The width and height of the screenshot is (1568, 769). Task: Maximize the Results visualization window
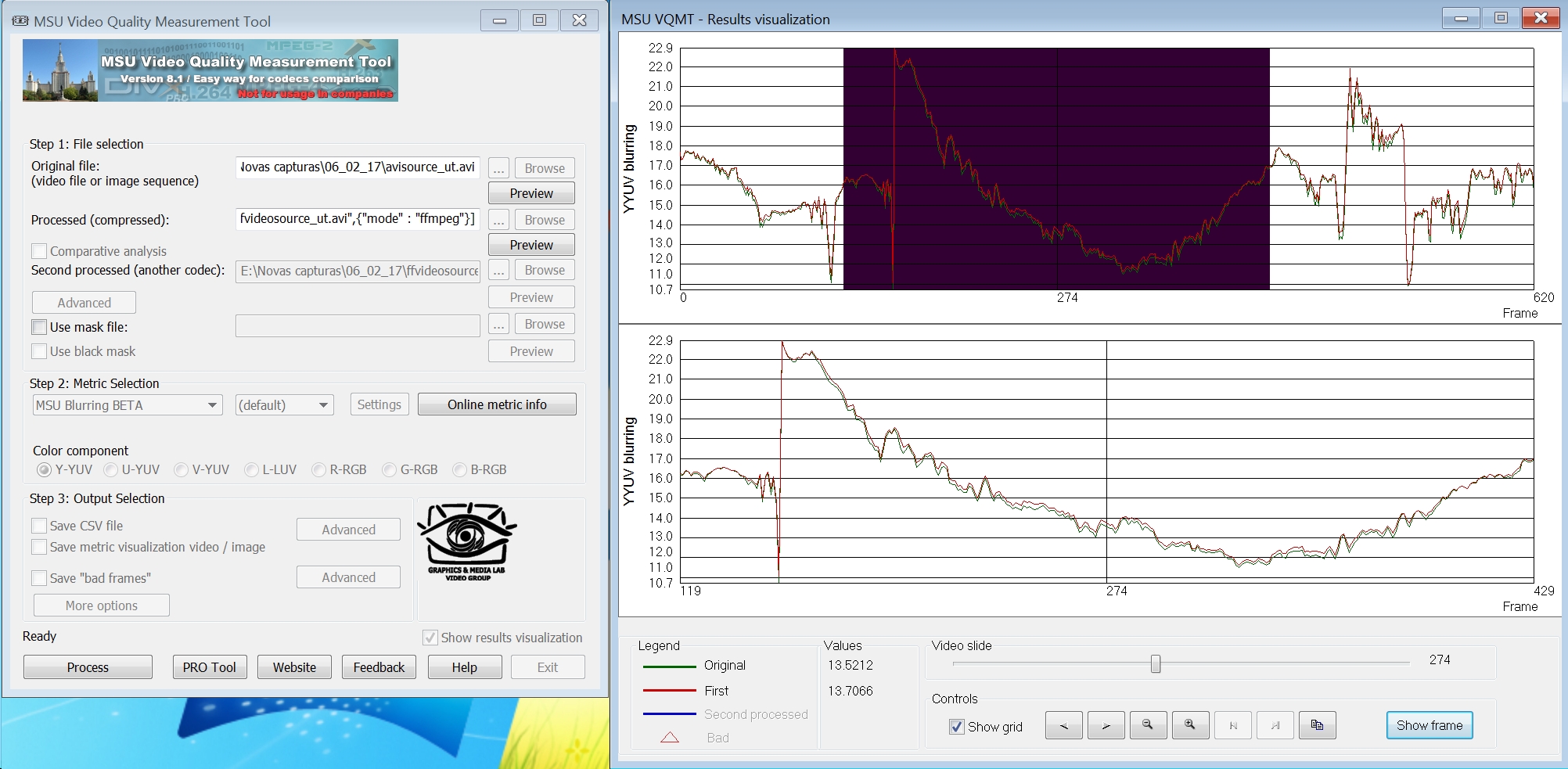(1501, 18)
